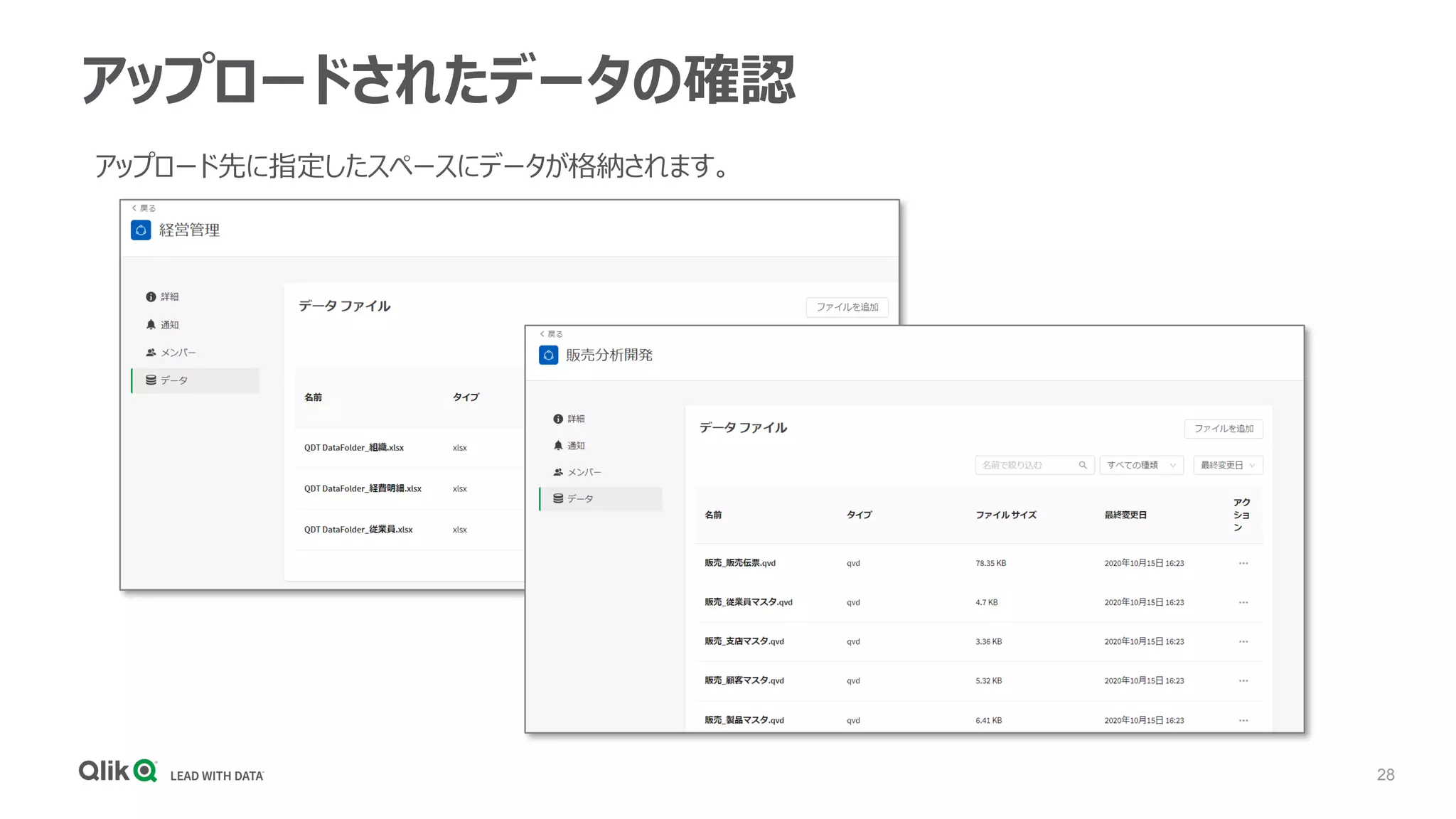This screenshot has width=1456, height=819.
Task: Select file 販売_顧客マスタ.qvd
Action: point(744,680)
